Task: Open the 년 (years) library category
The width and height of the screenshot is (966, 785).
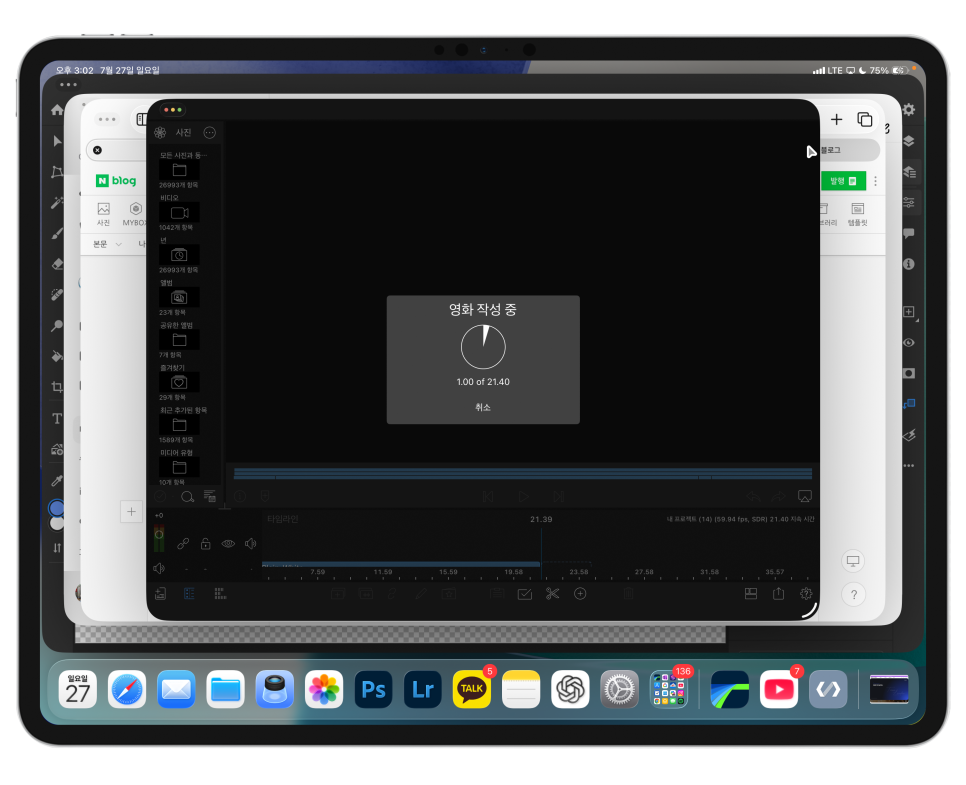Action: point(179,255)
